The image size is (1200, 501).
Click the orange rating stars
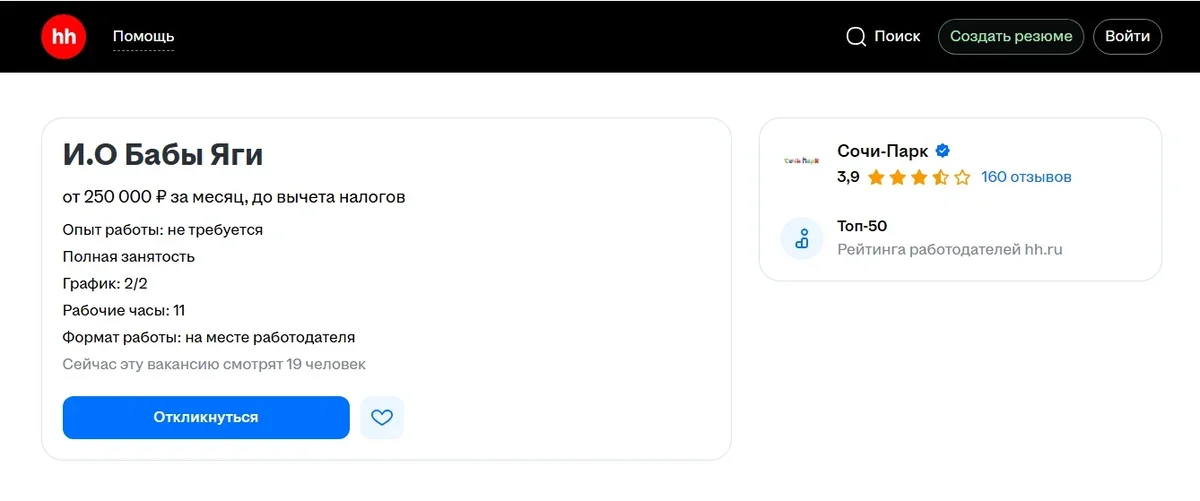(x=919, y=178)
